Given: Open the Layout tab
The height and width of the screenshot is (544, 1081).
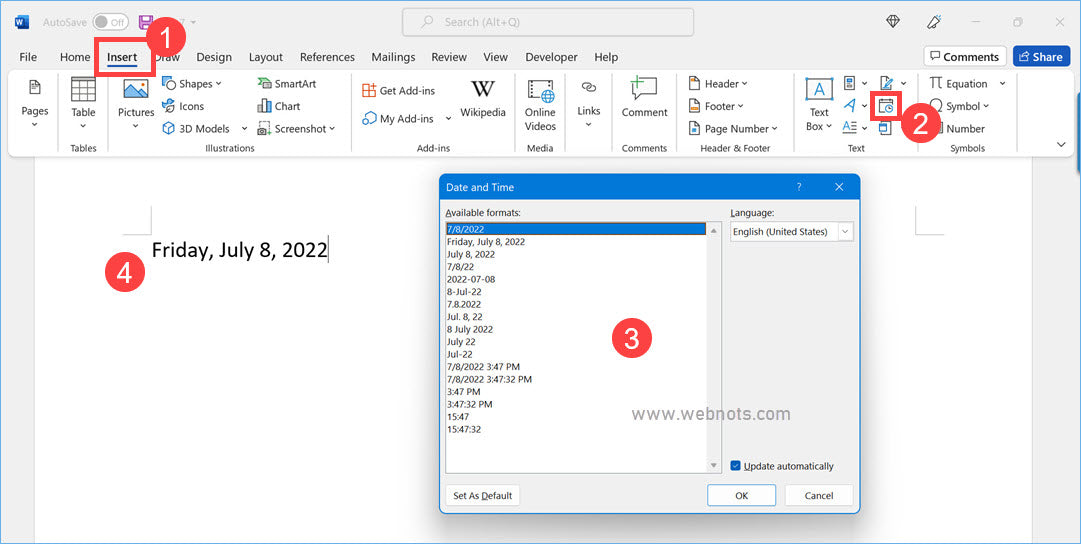Looking at the screenshot, I should click(265, 57).
